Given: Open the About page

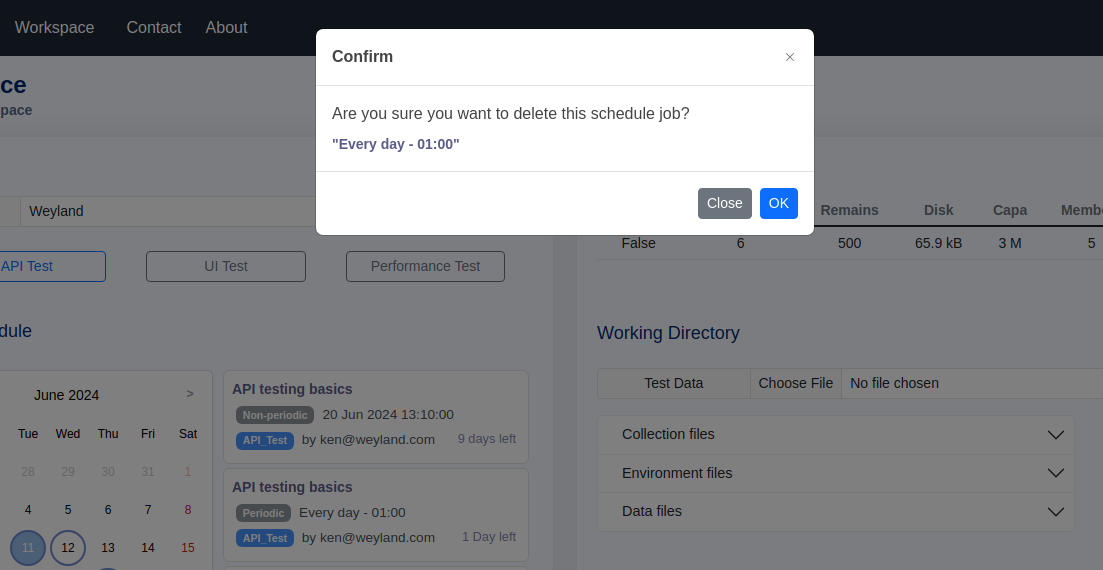Looking at the screenshot, I should (x=227, y=27).
